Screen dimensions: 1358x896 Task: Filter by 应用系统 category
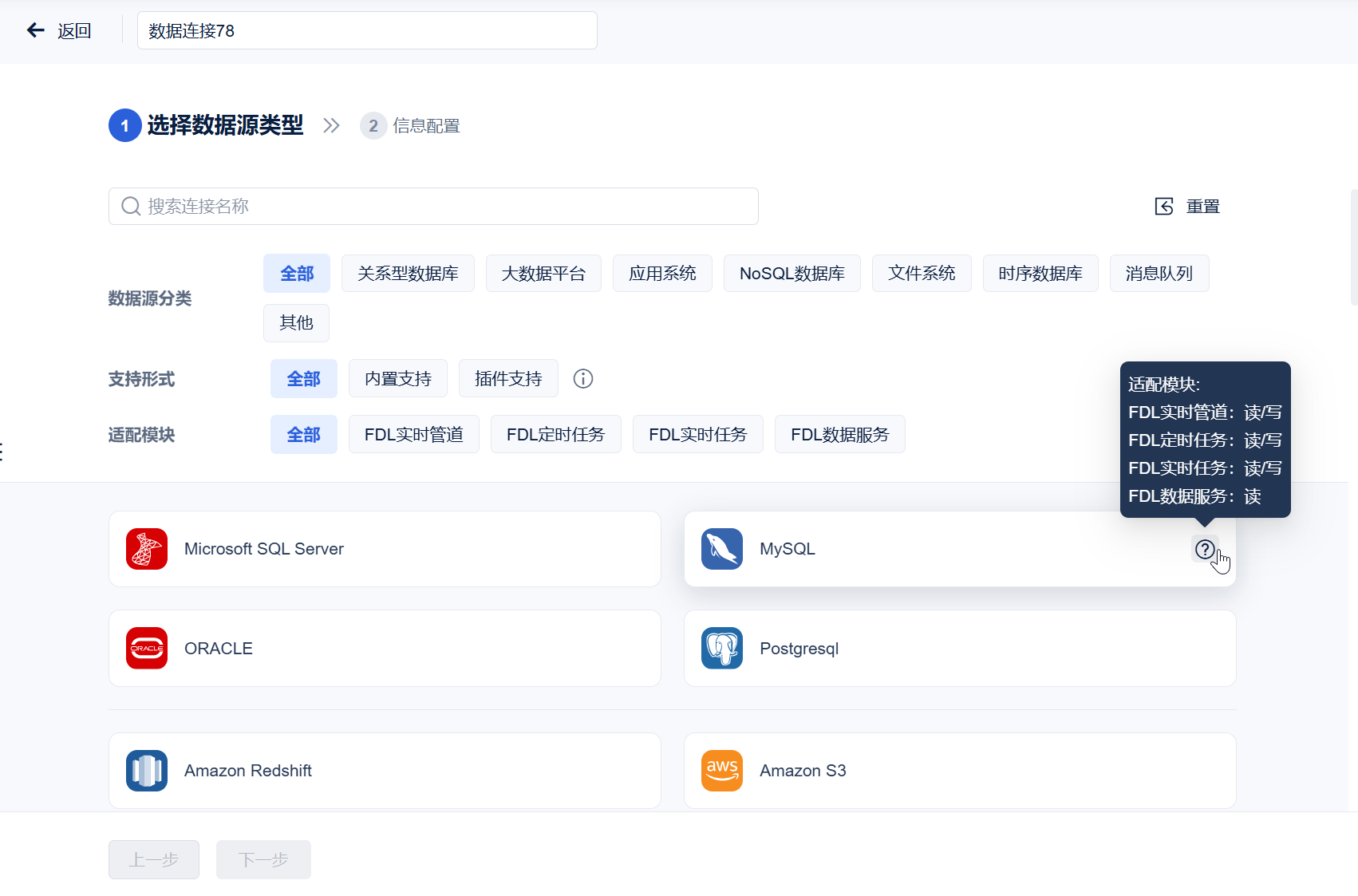pos(662,274)
